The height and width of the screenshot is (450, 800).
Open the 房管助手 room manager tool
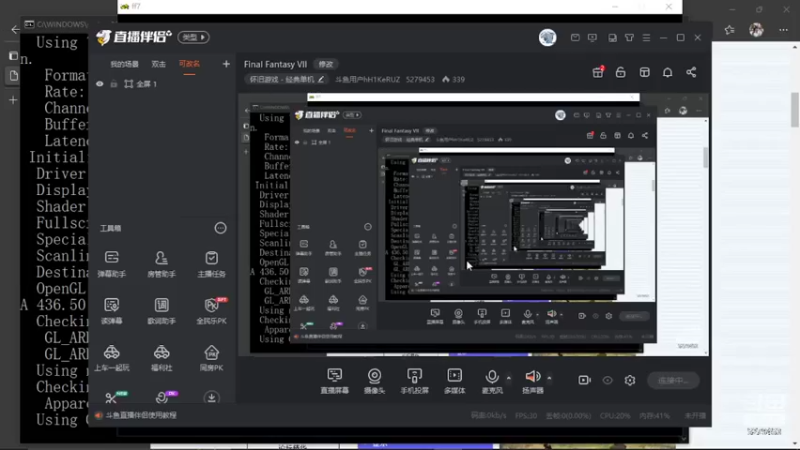pyautogui.click(x=161, y=264)
